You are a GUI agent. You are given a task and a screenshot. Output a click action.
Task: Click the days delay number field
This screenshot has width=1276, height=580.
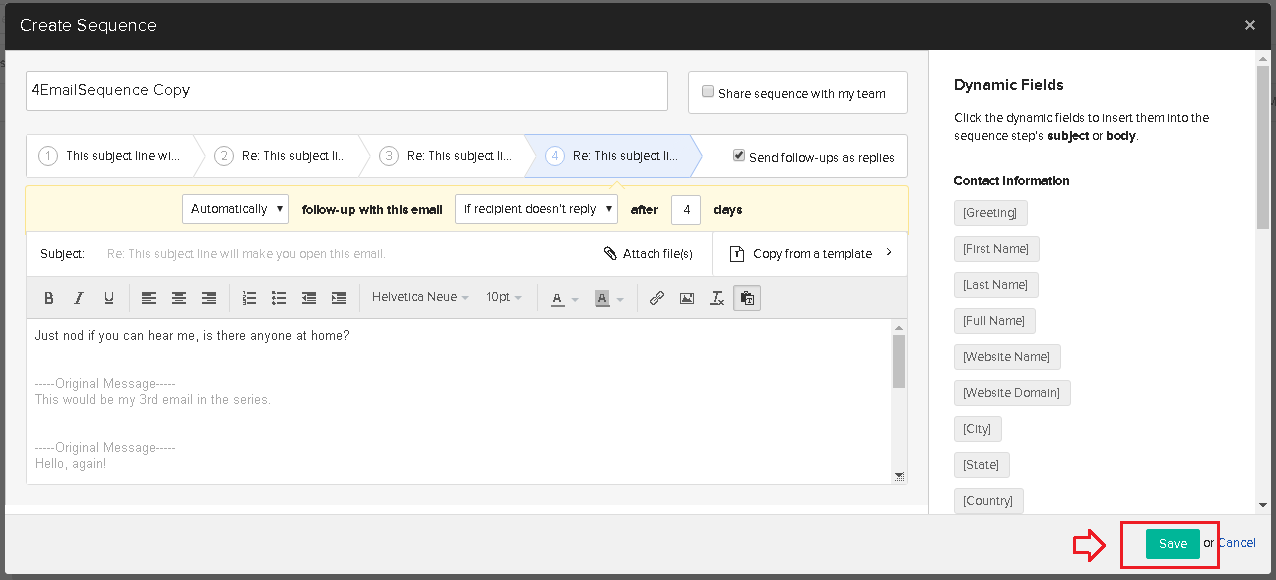(x=686, y=210)
